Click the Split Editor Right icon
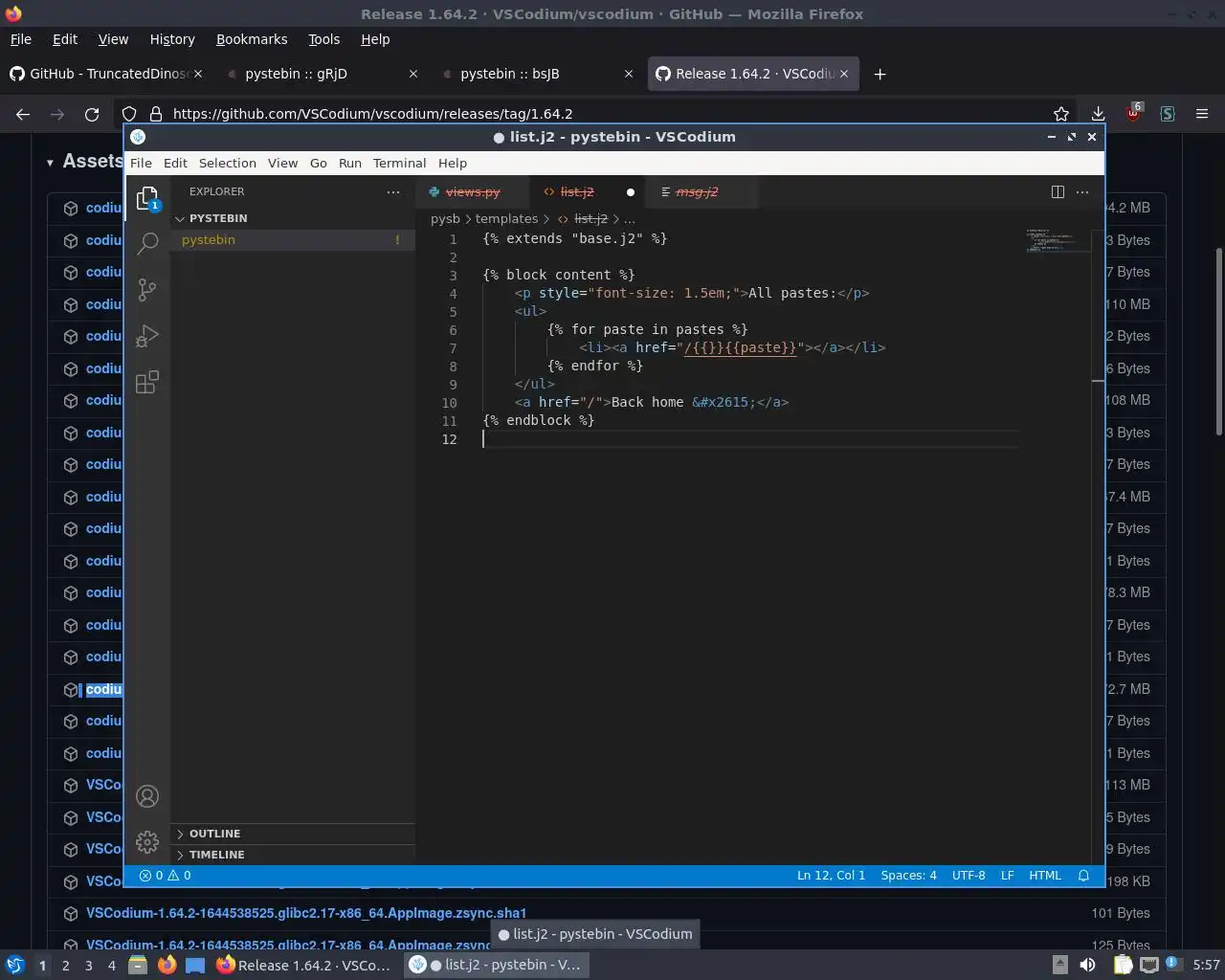This screenshot has width=1225, height=980. pos(1058,191)
